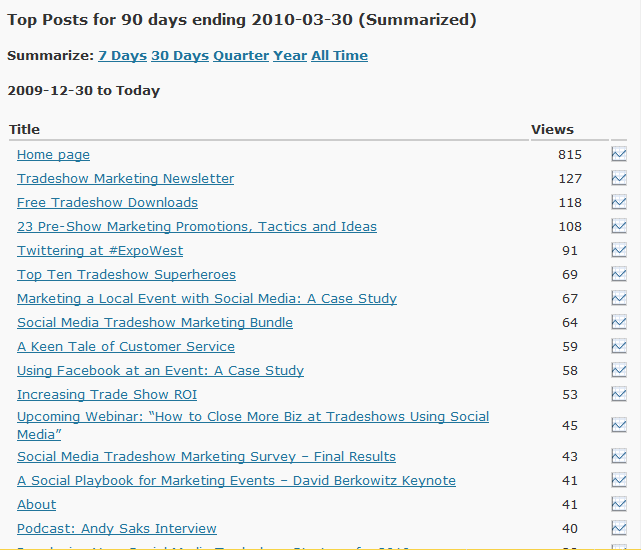Show graph for Increasing Trade Show ROI
Screen dimensions: 641x550
coord(619,394)
